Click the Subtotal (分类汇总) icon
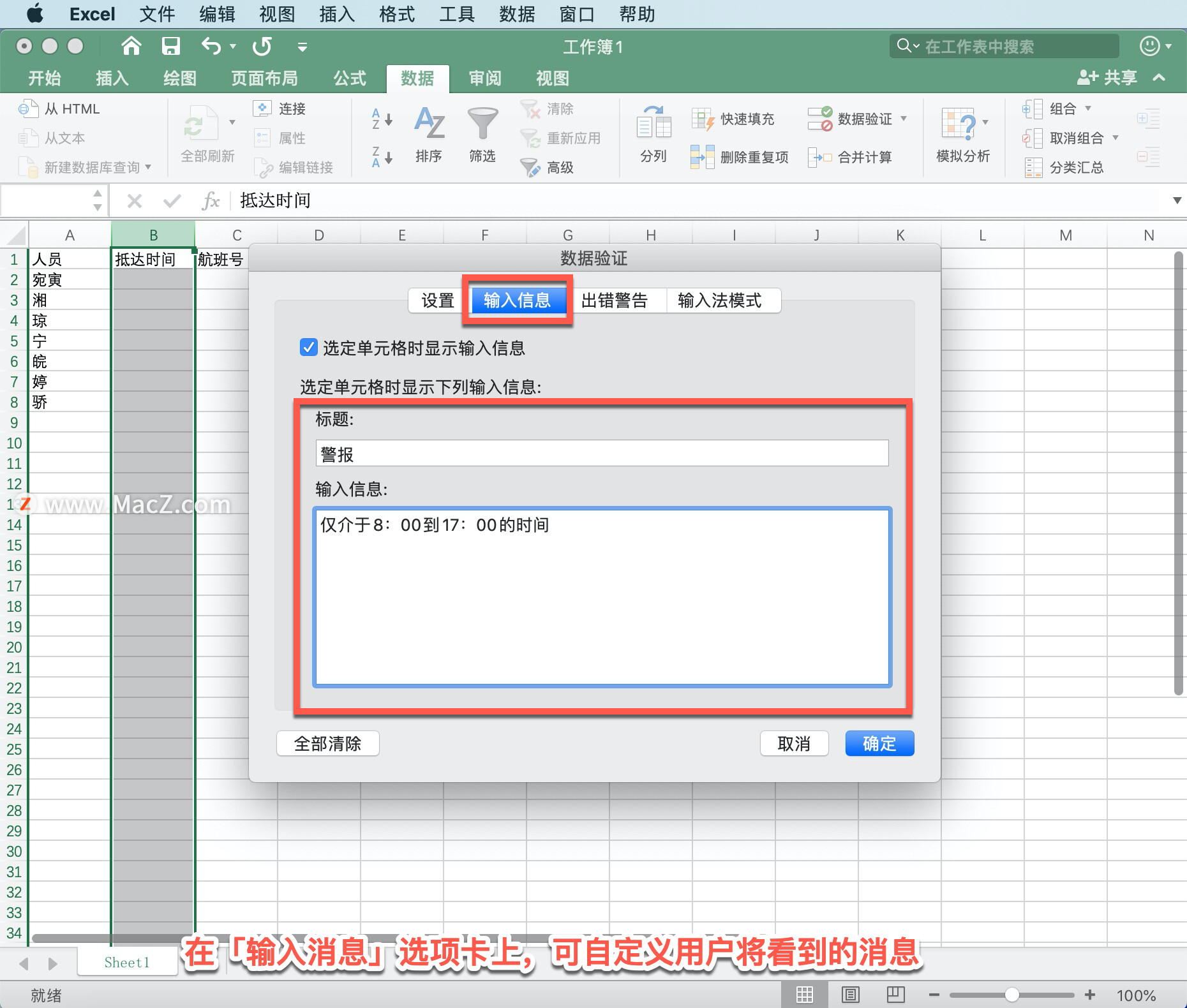The image size is (1187, 1008). tap(1033, 167)
